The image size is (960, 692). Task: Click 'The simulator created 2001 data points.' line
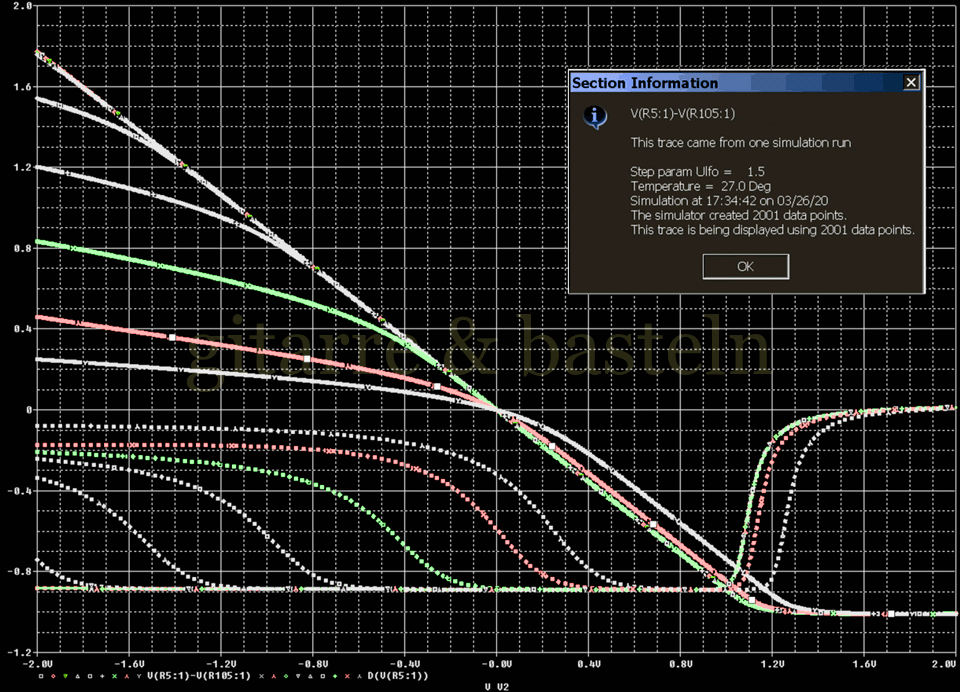[x=738, y=216]
